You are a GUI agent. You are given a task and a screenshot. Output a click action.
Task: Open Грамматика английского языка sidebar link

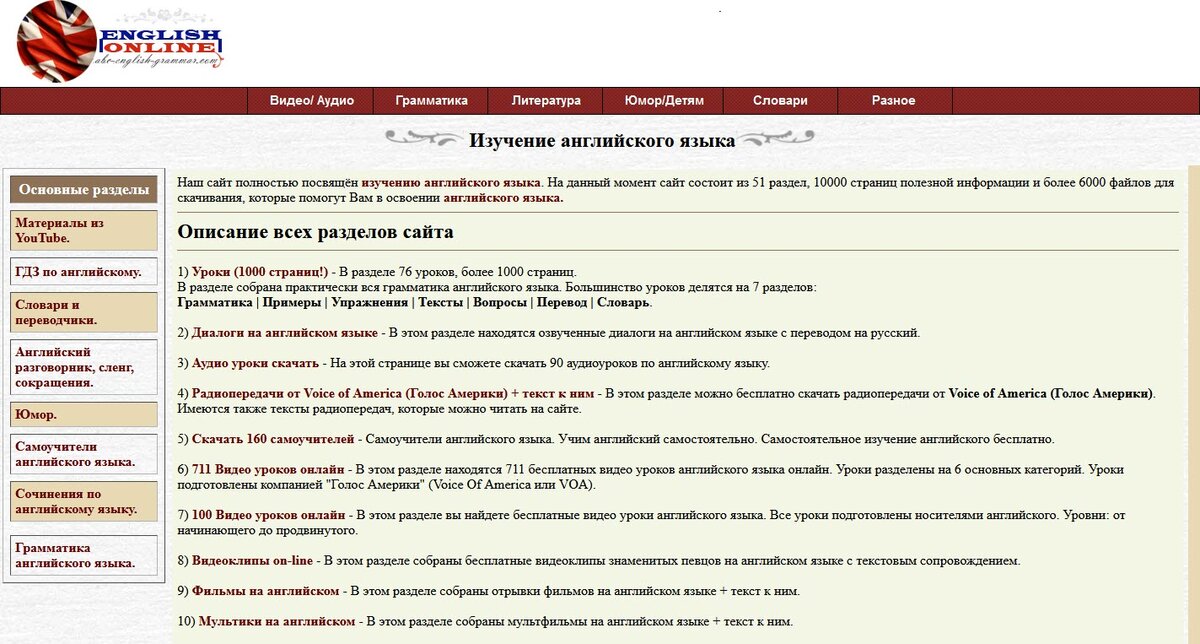point(84,556)
